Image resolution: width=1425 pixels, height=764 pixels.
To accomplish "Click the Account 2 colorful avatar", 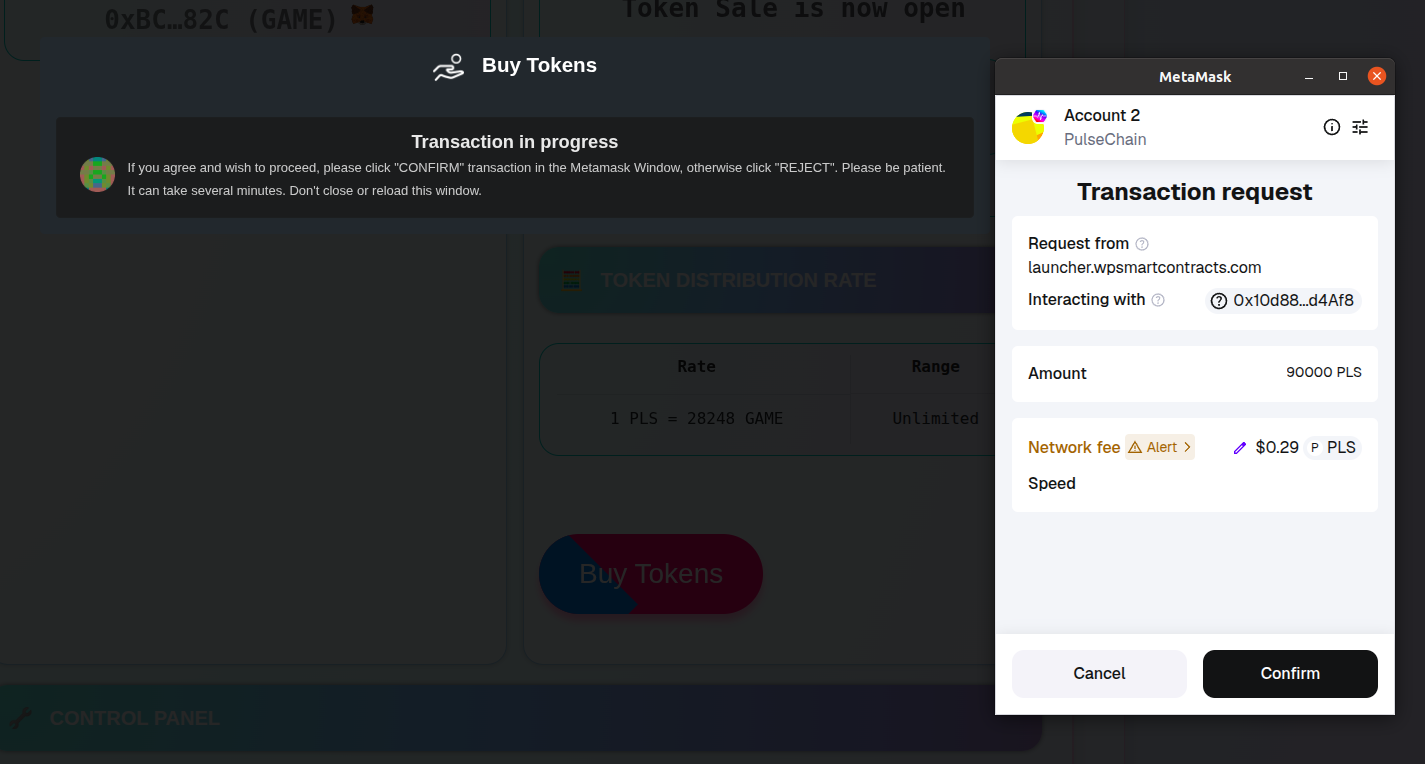I will click(1027, 127).
